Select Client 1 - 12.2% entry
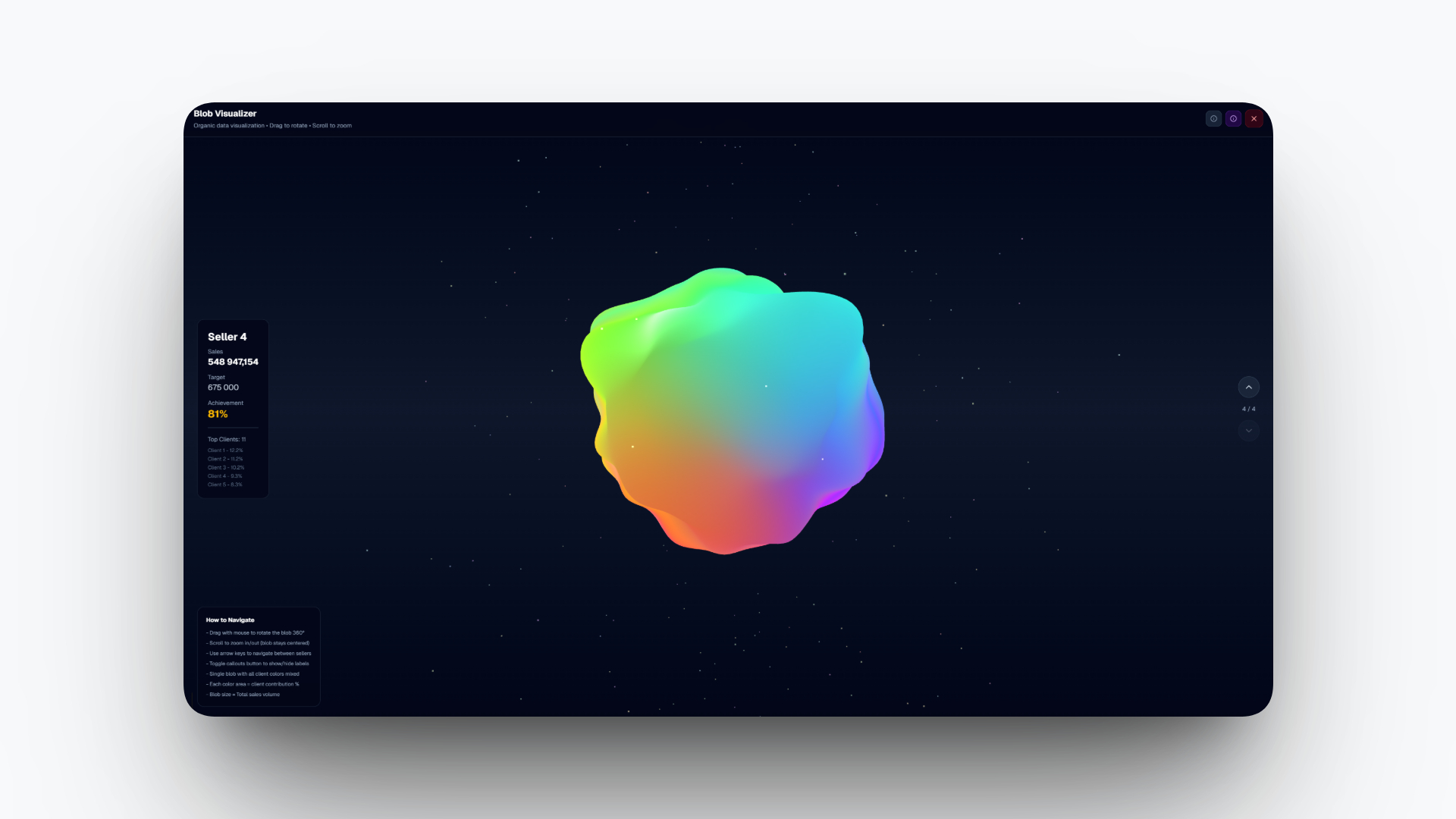1456x819 pixels. [225, 450]
